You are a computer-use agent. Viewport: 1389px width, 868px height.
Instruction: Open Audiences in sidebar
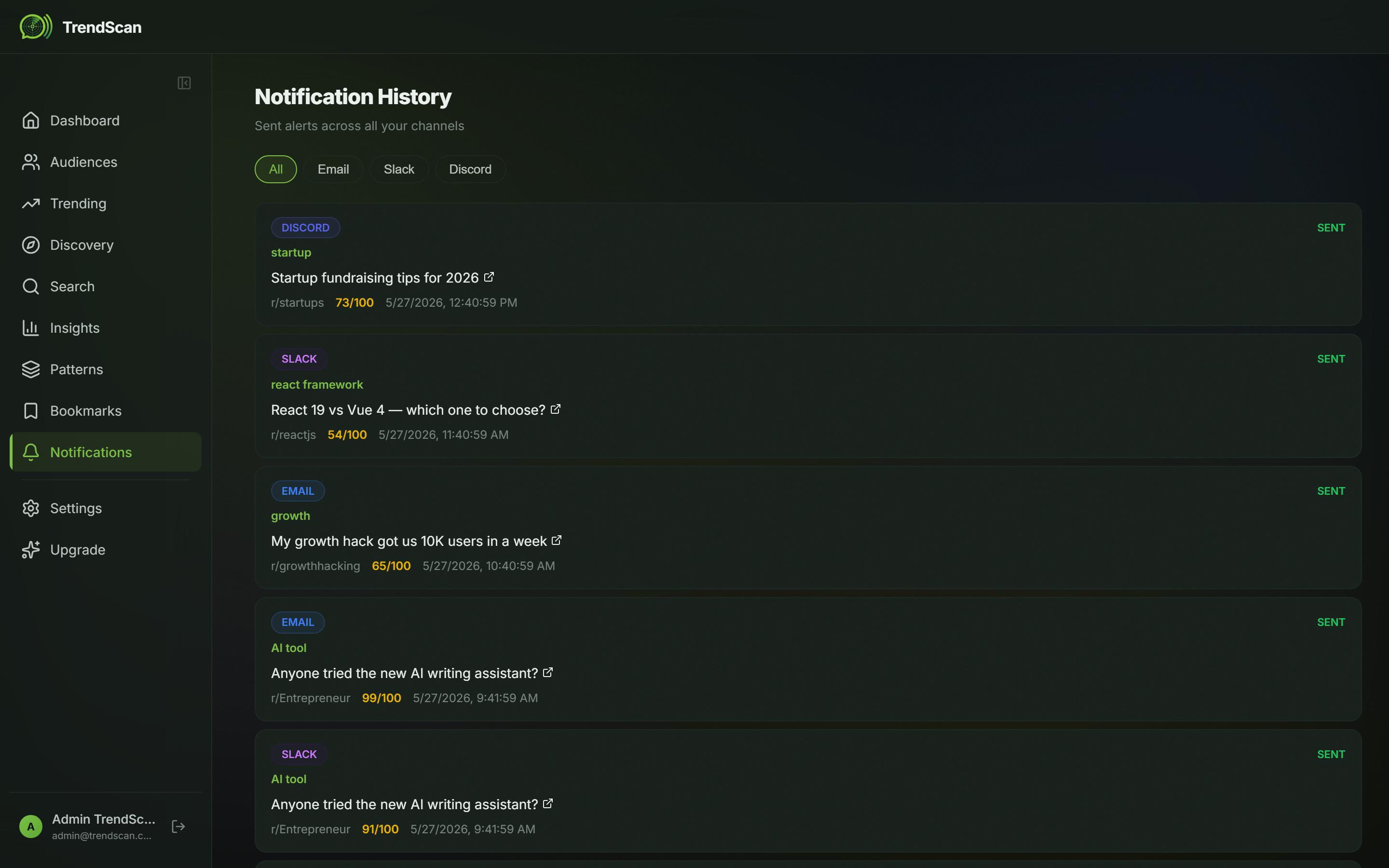click(106, 162)
